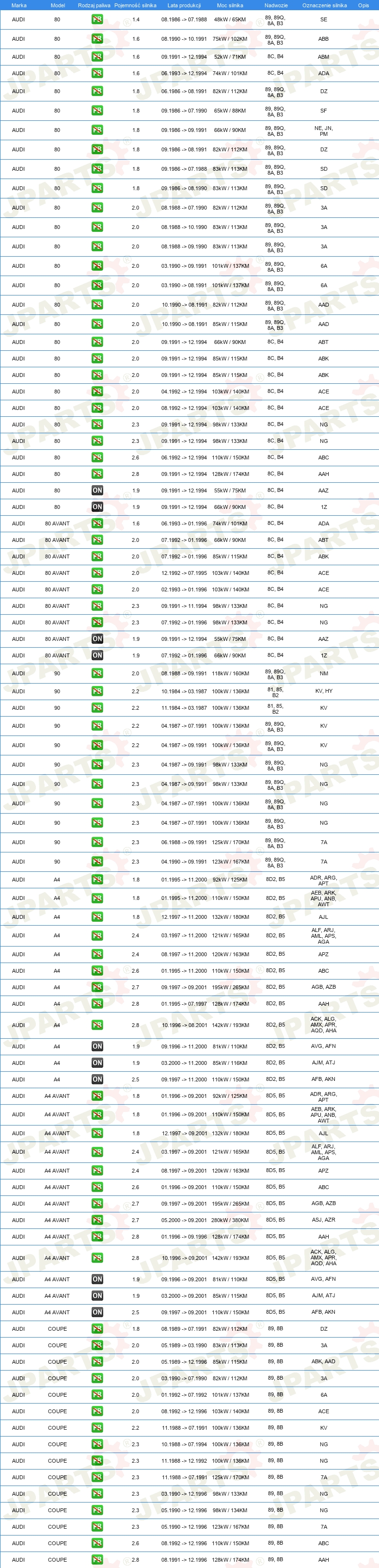Screen dimensions: 379x1568
Task: Click diesel ON icon in A4 AJM, ATJ row
Action: [97, 1062]
